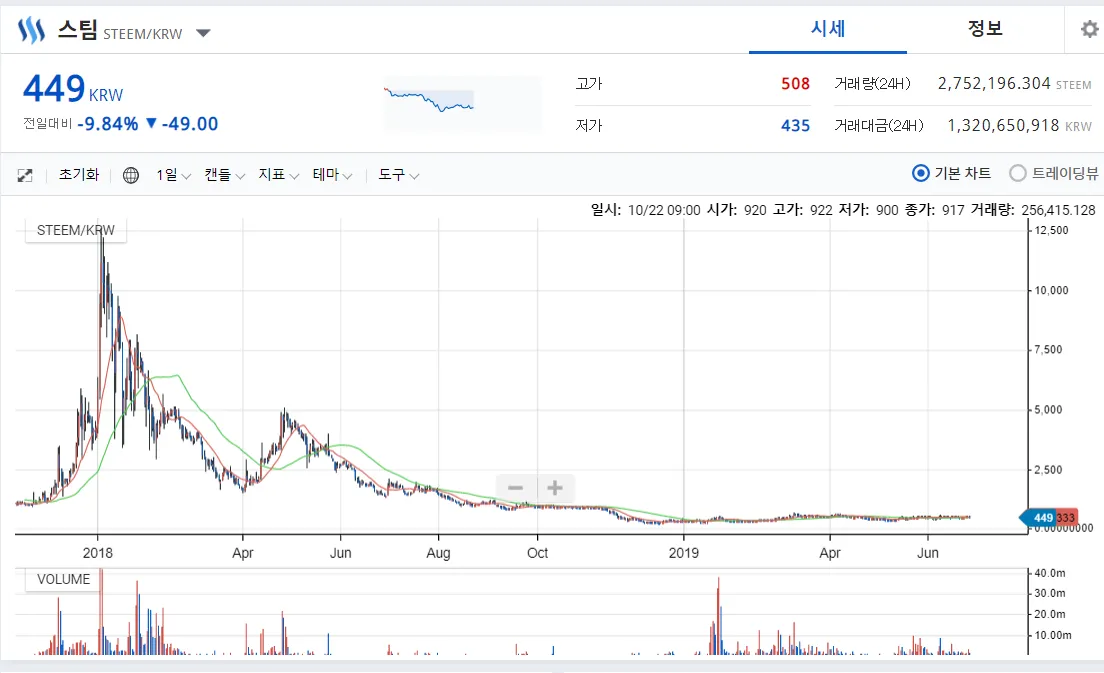Select the 트레이딩뷰 radio button

[1017, 173]
